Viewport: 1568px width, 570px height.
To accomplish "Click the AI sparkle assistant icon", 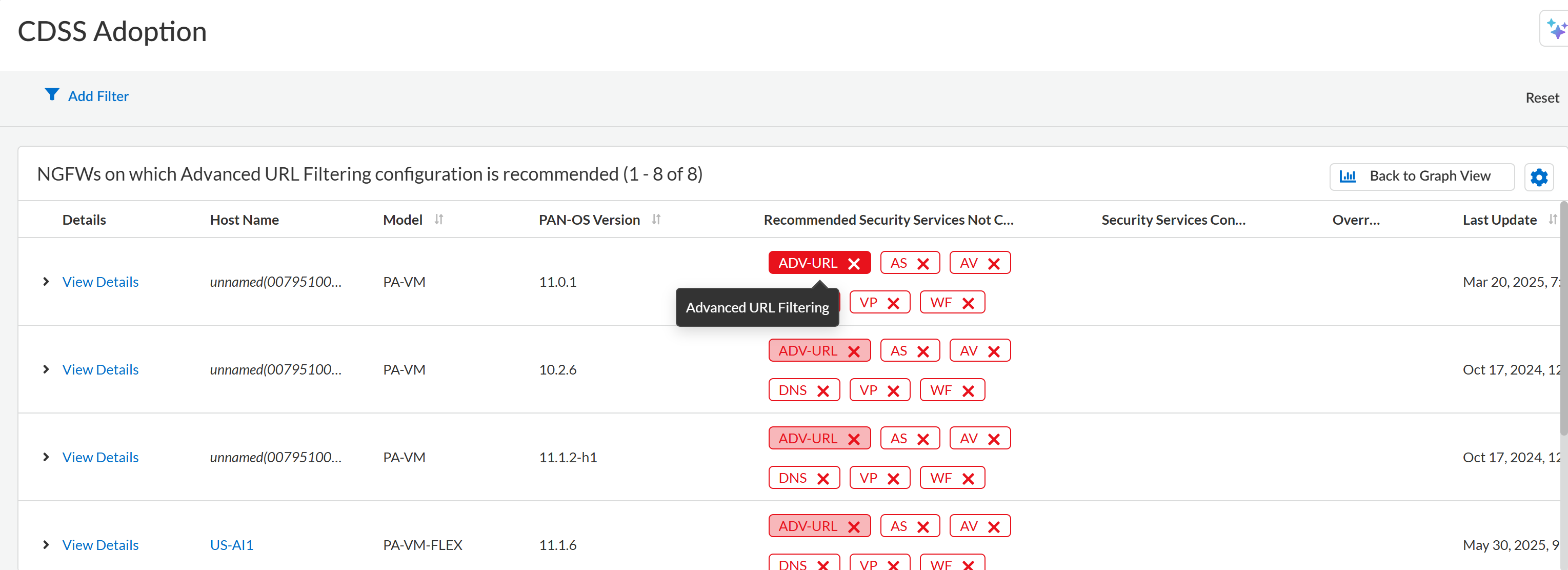I will pos(1556,28).
